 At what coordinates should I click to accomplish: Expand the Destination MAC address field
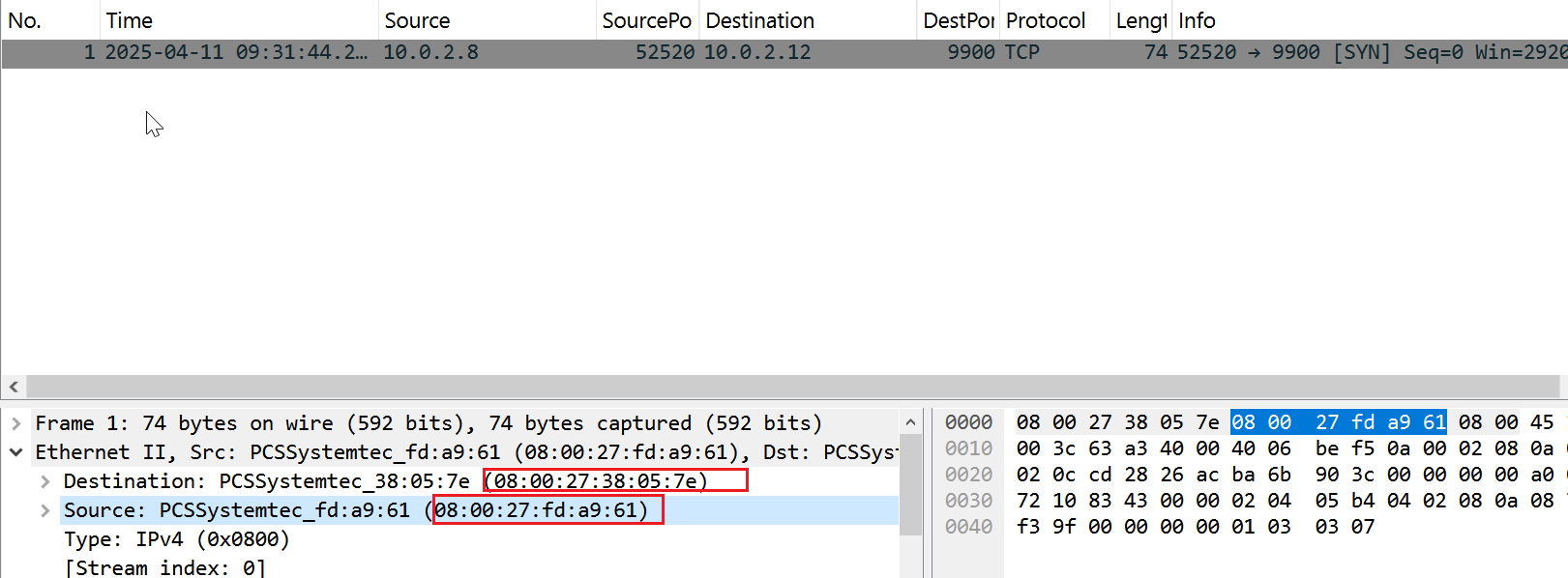45,481
